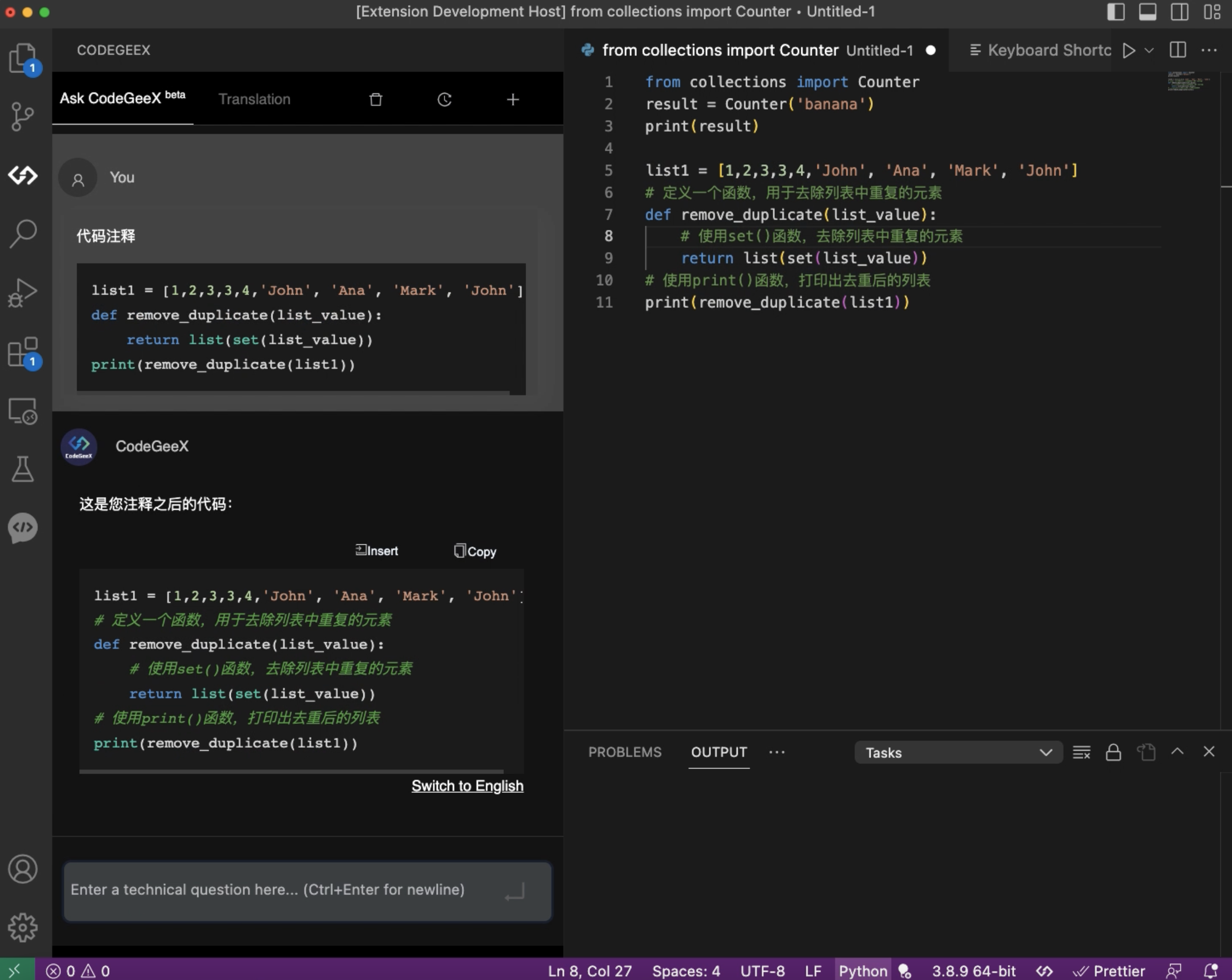Expand the Run Python file dropdown arrow
The width and height of the screenshot is (1232, 980).
[x=1149, y=50]
